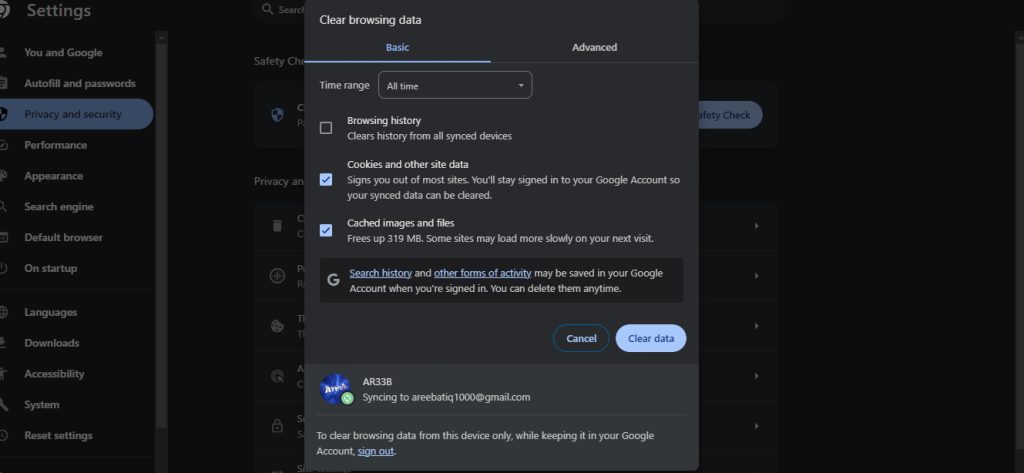
Task: Open Reset settings section
Action: (58, 435)
